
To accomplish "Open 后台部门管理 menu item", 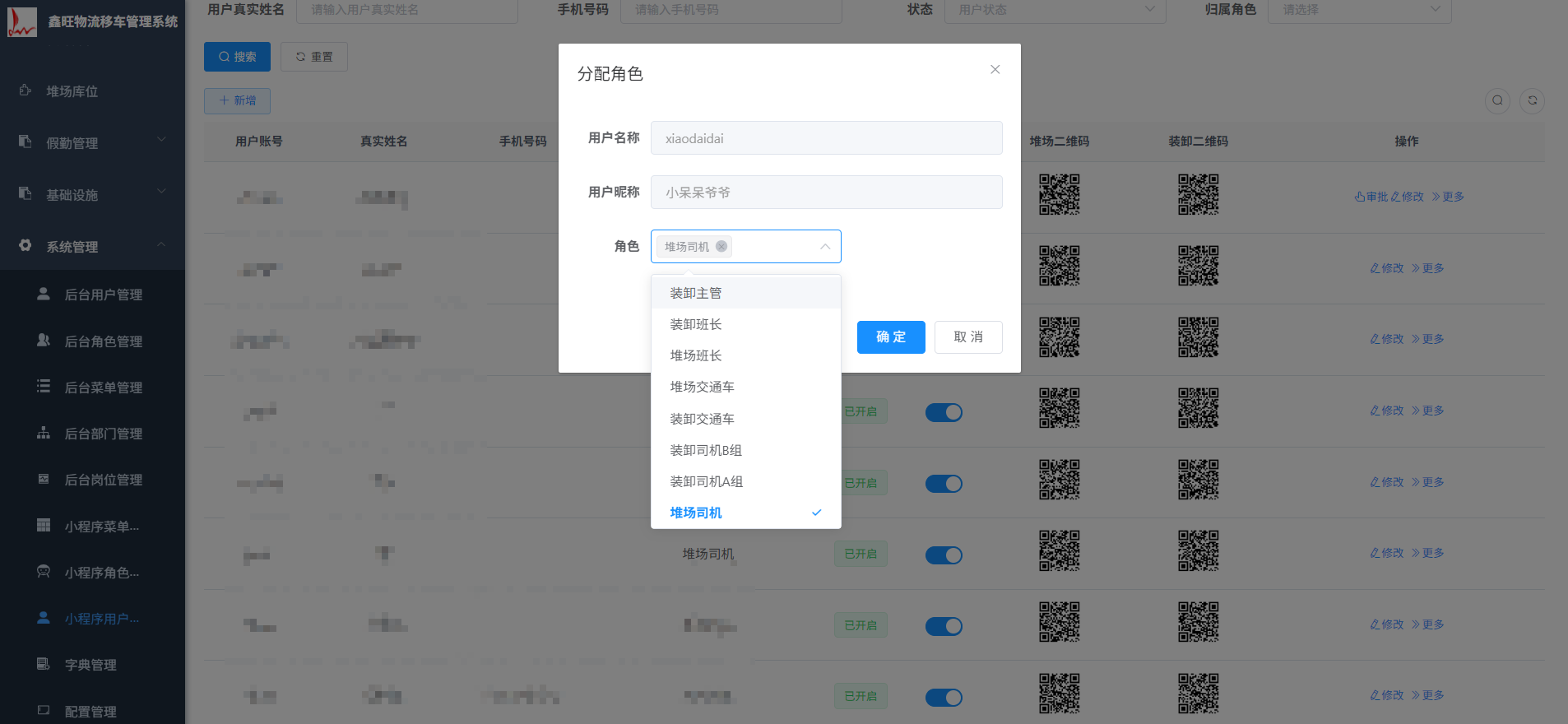I will coord(92,433).
